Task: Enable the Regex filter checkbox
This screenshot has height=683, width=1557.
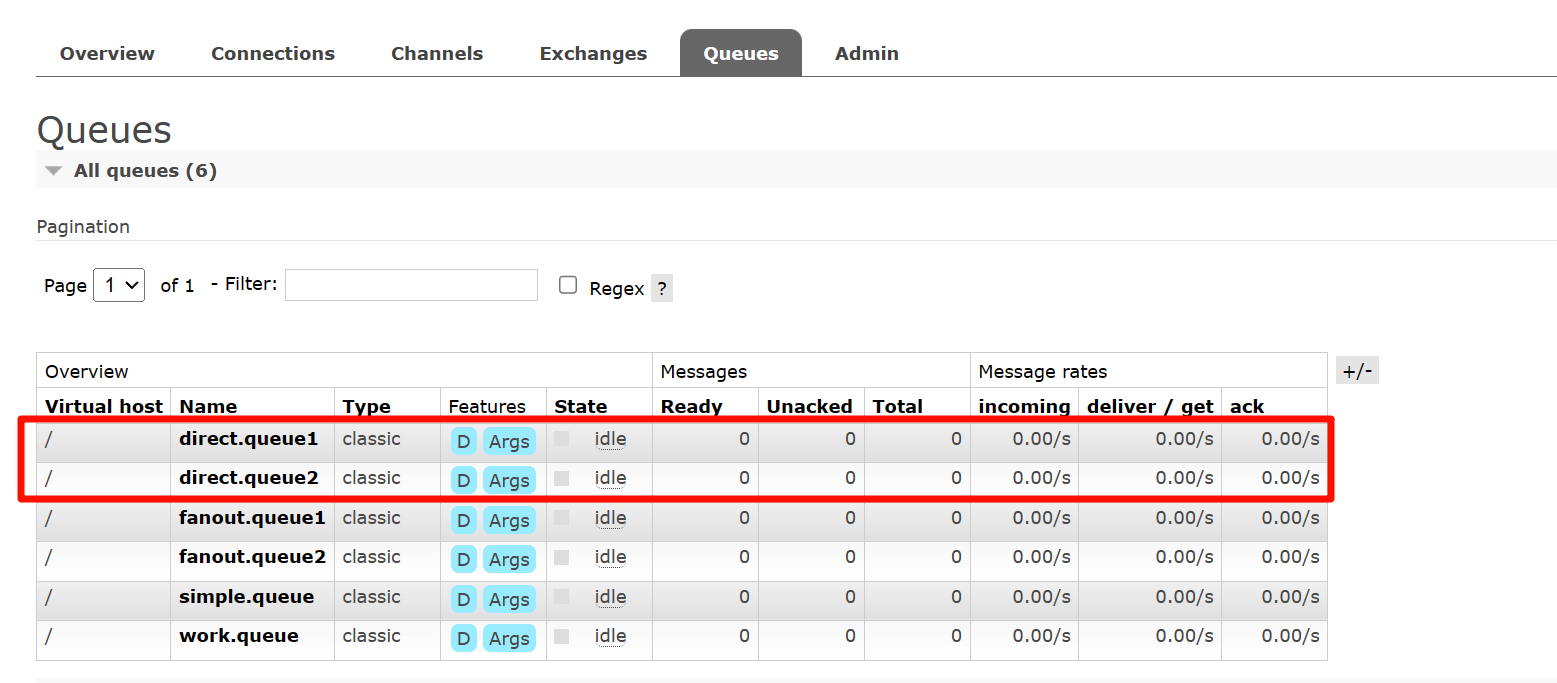Action: click(568, 285)
